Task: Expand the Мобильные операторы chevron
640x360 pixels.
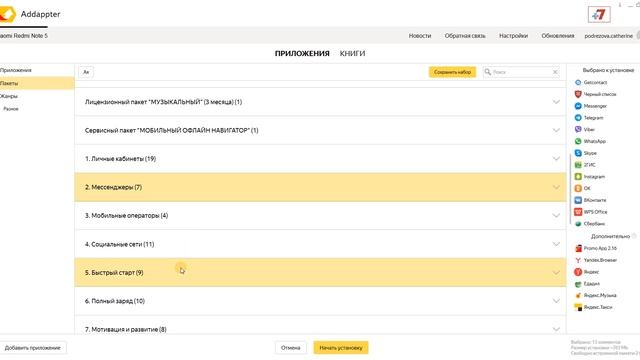Action: point(556,216)
